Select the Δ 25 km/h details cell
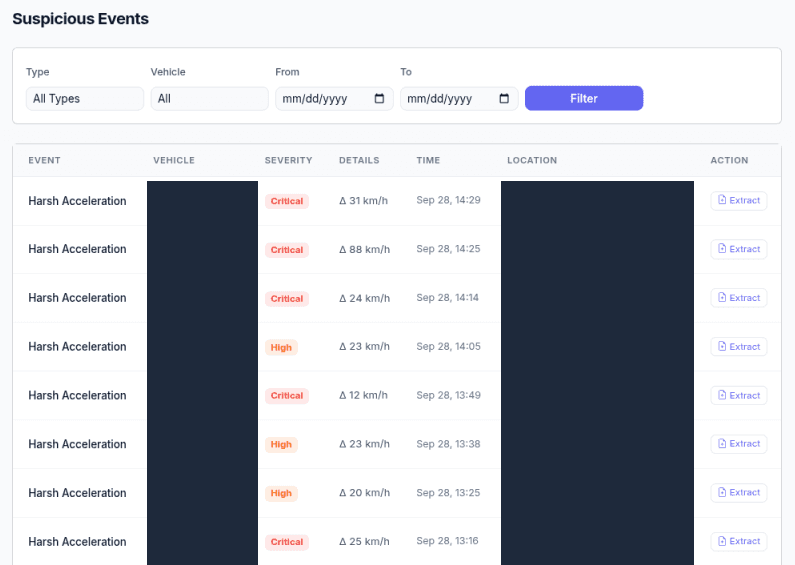This screenshot has width=795, height=565. coord(365,541)
